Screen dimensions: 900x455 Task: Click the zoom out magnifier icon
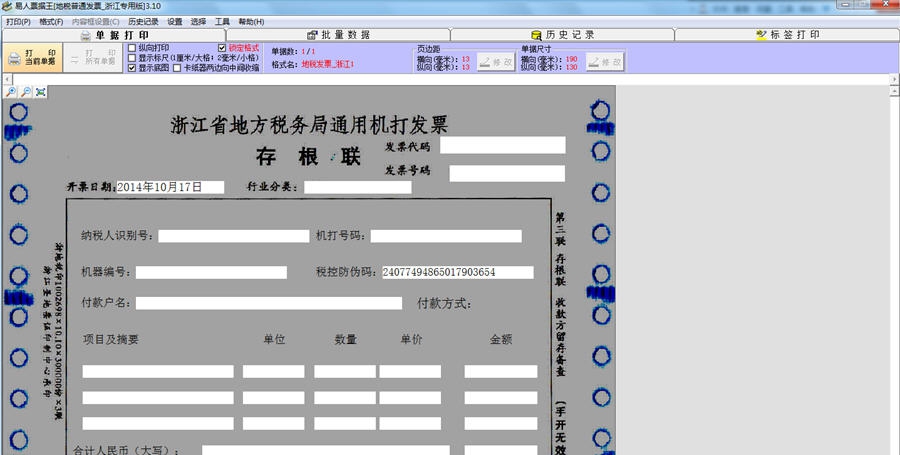point(26,92)
